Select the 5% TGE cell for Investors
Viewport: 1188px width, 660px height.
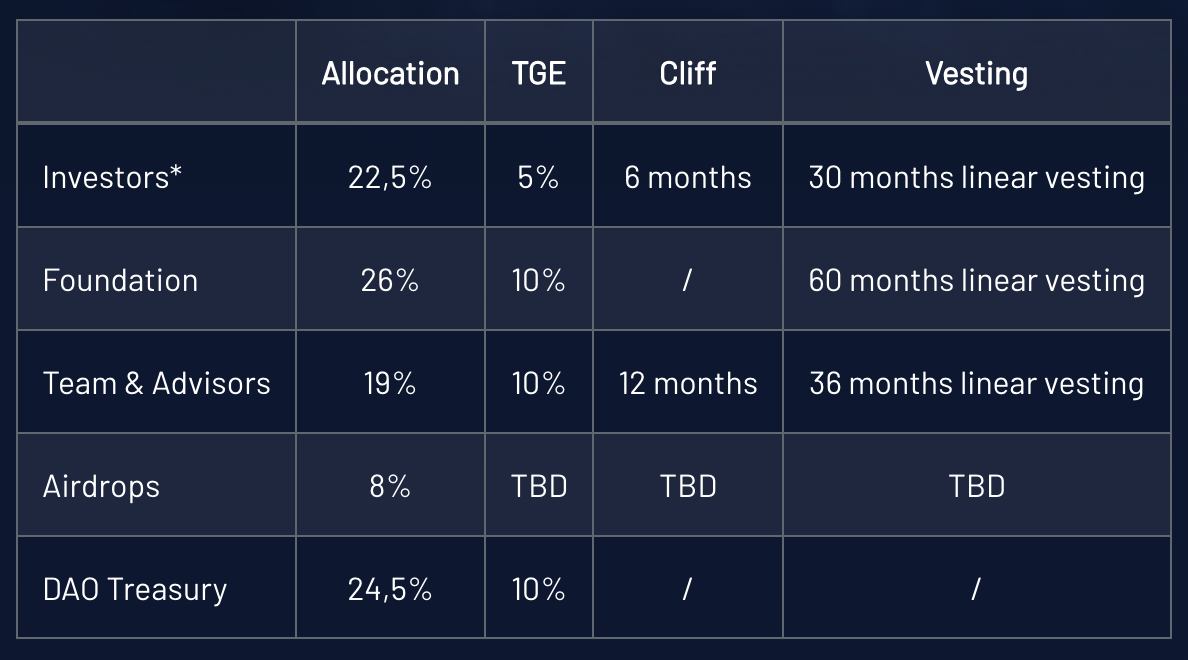click(x=539, y=177)
